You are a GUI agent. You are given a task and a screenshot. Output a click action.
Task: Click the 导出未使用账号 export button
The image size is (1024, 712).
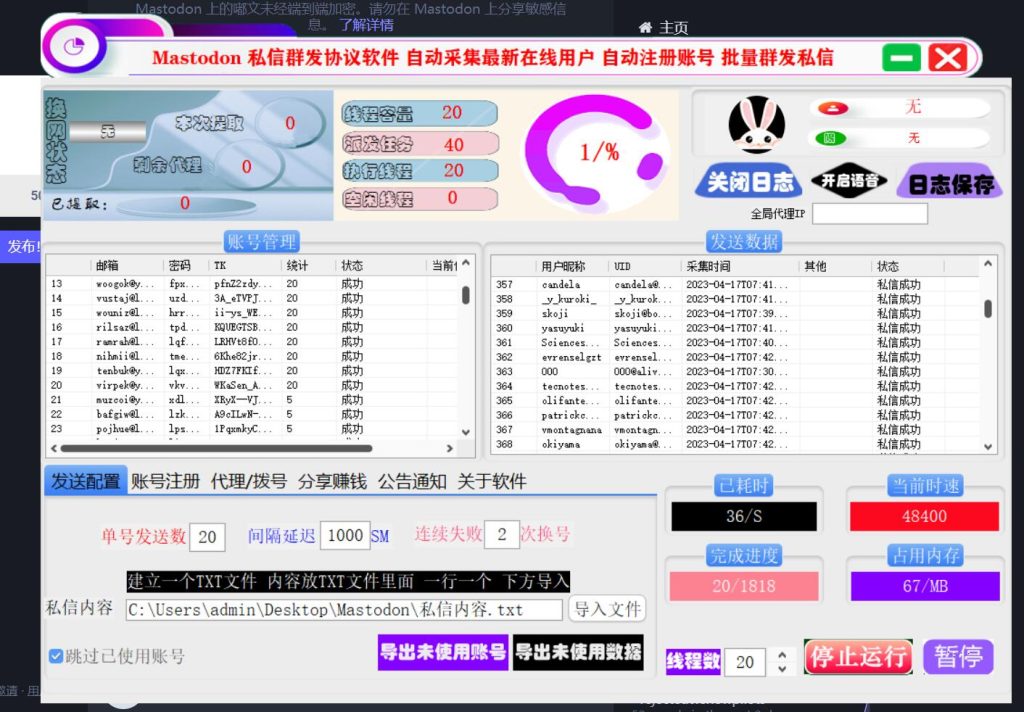pos(442,653)
